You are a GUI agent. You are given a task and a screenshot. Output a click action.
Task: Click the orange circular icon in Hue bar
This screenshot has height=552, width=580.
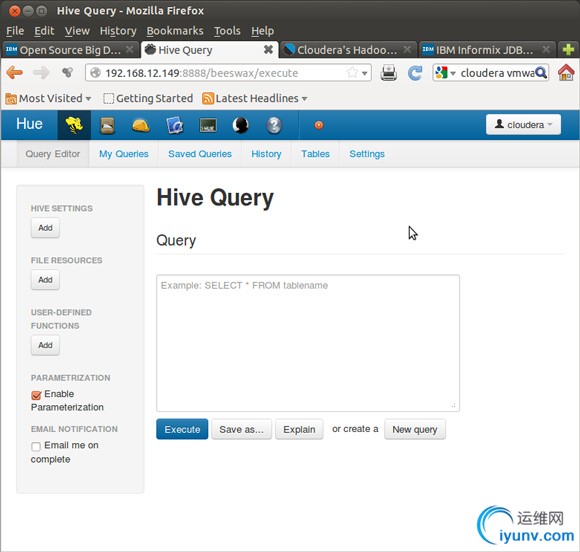point(319,125)
